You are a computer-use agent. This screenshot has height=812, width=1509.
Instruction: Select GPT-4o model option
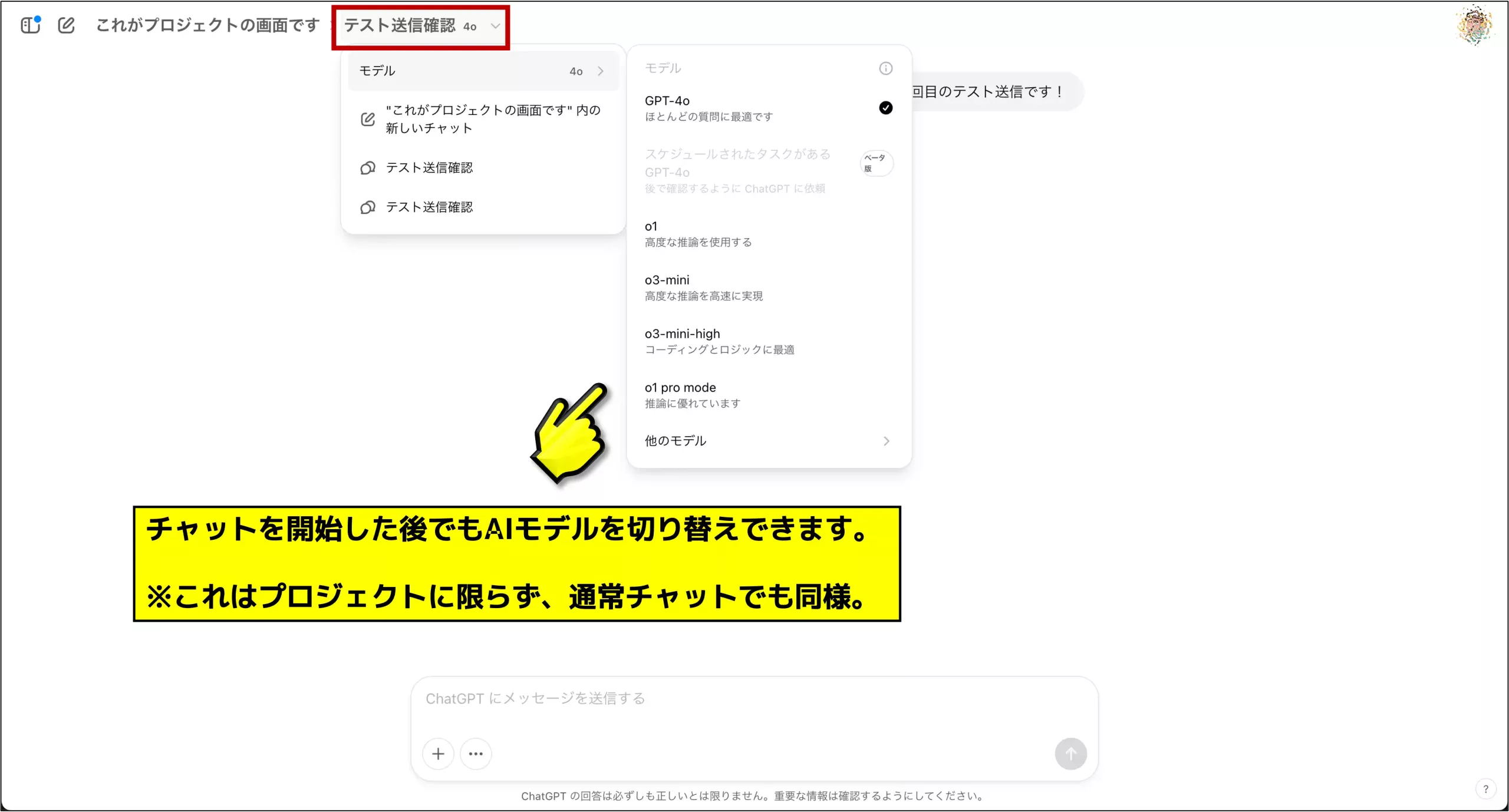click(769, 108)
